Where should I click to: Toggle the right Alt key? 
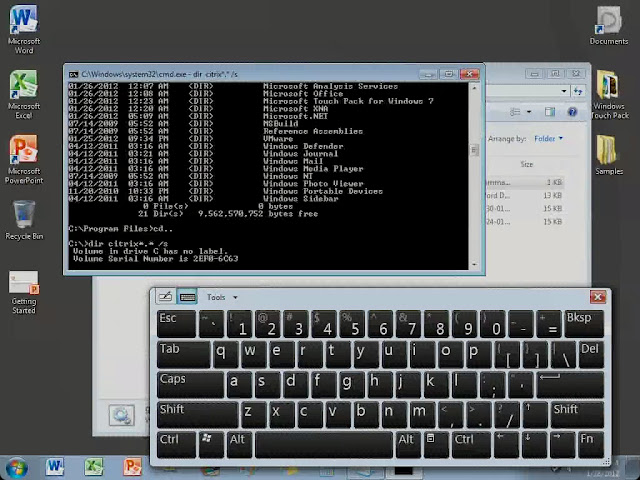(409, 444)
